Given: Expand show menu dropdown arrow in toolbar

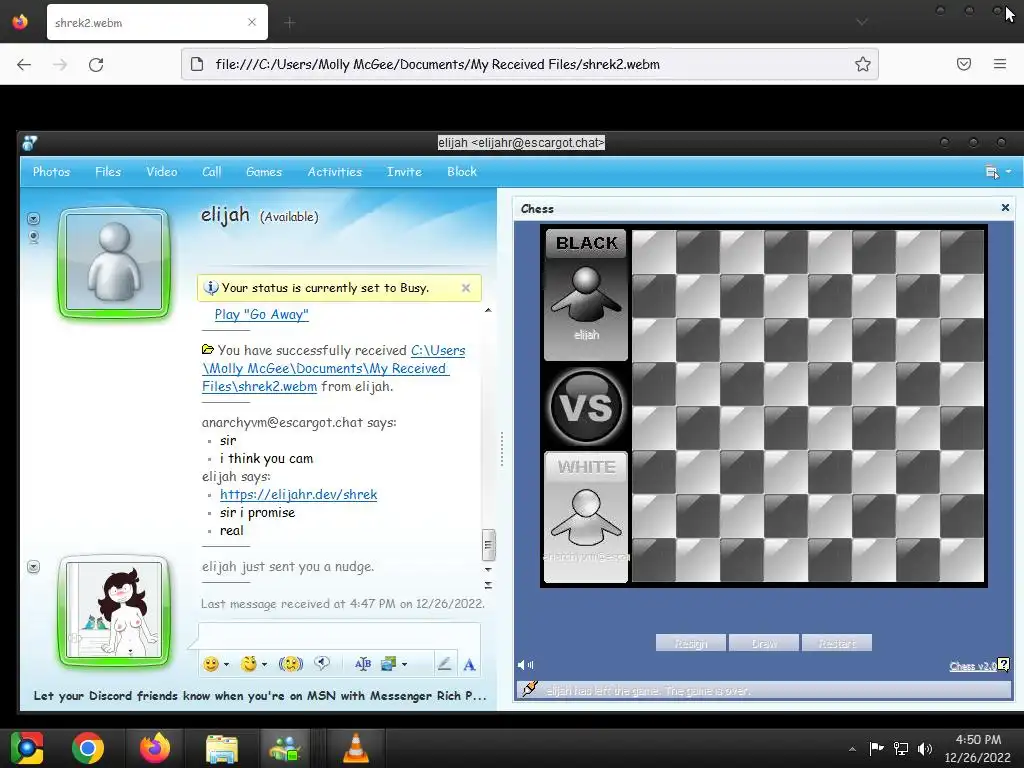Looking at the screenshot, I should click(1008, 172).
